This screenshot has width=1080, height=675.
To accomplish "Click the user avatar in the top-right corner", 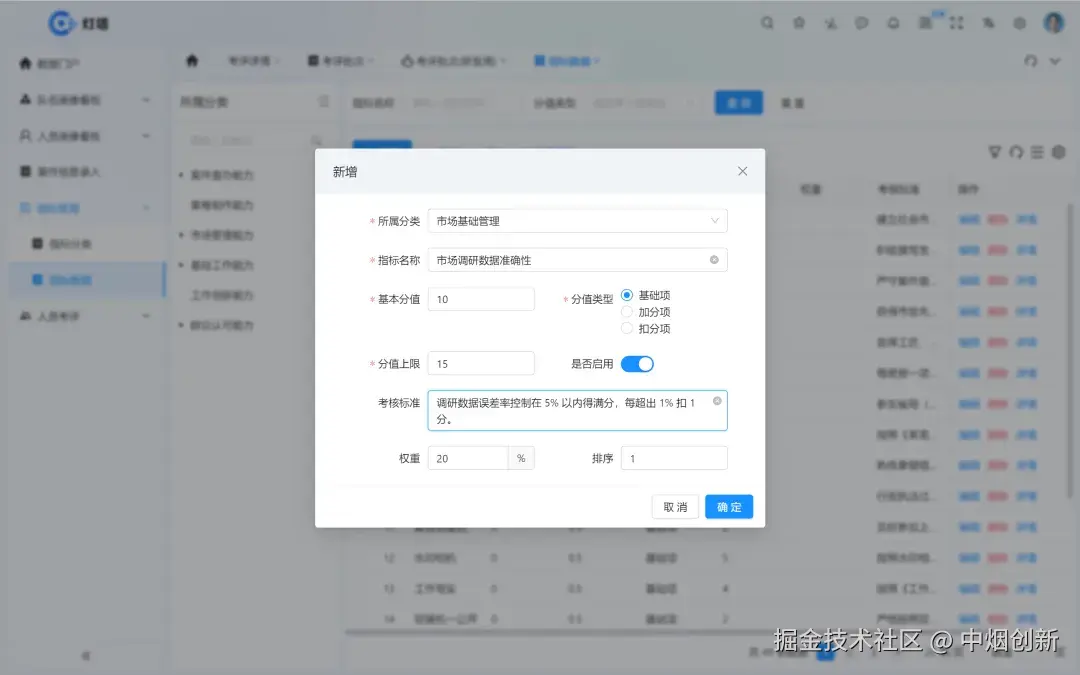I will (1053, 21).
